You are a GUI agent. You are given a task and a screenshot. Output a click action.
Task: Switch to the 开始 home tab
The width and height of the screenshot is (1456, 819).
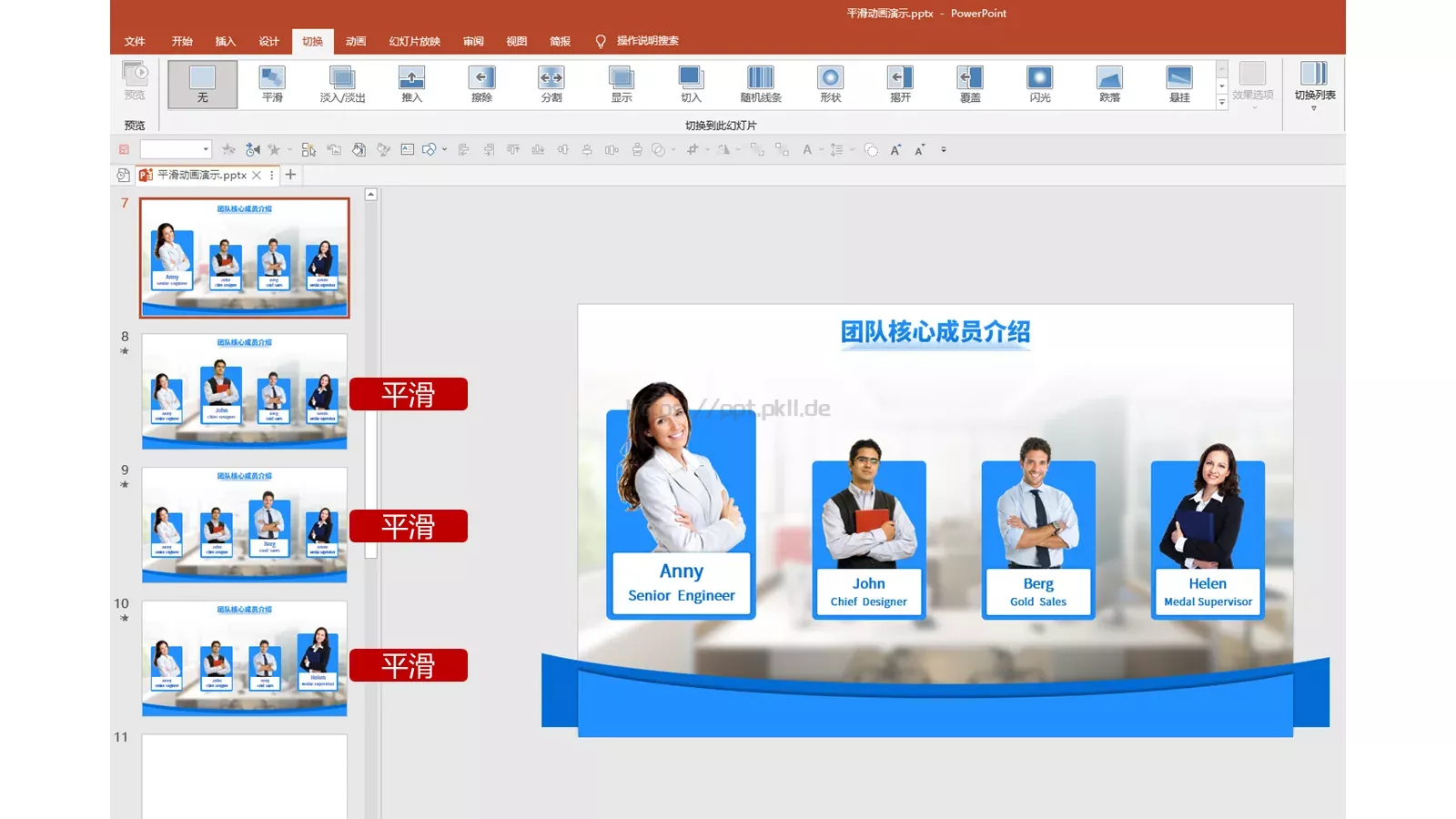182,41
